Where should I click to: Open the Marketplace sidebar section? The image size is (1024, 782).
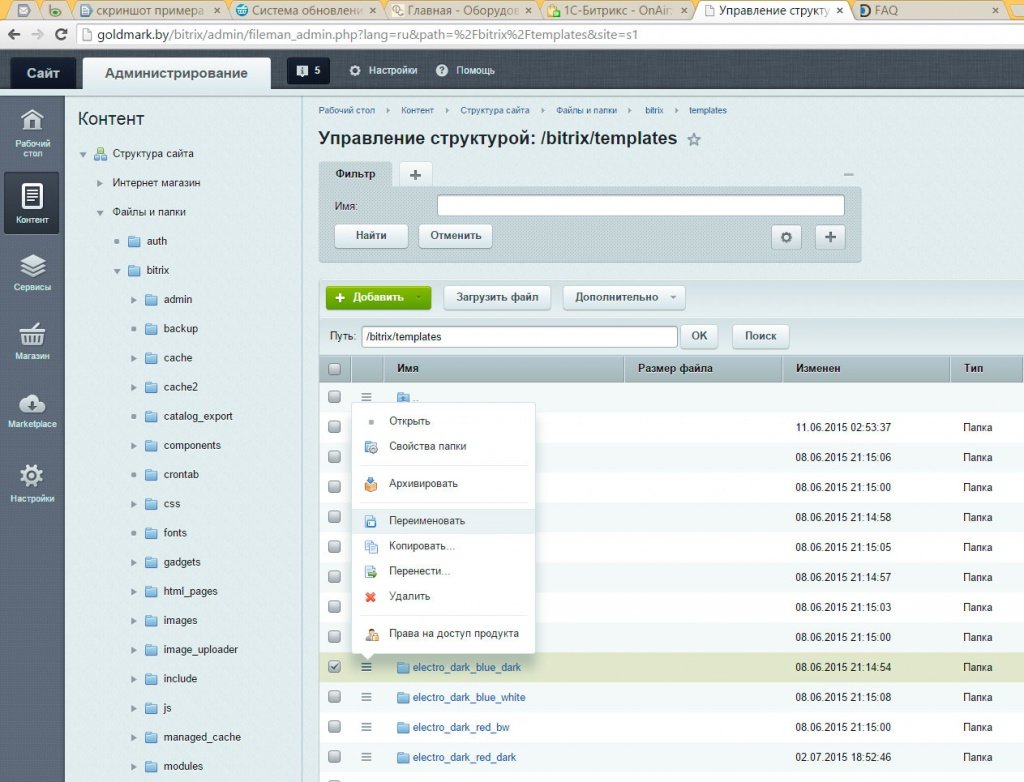click(32, 411)
